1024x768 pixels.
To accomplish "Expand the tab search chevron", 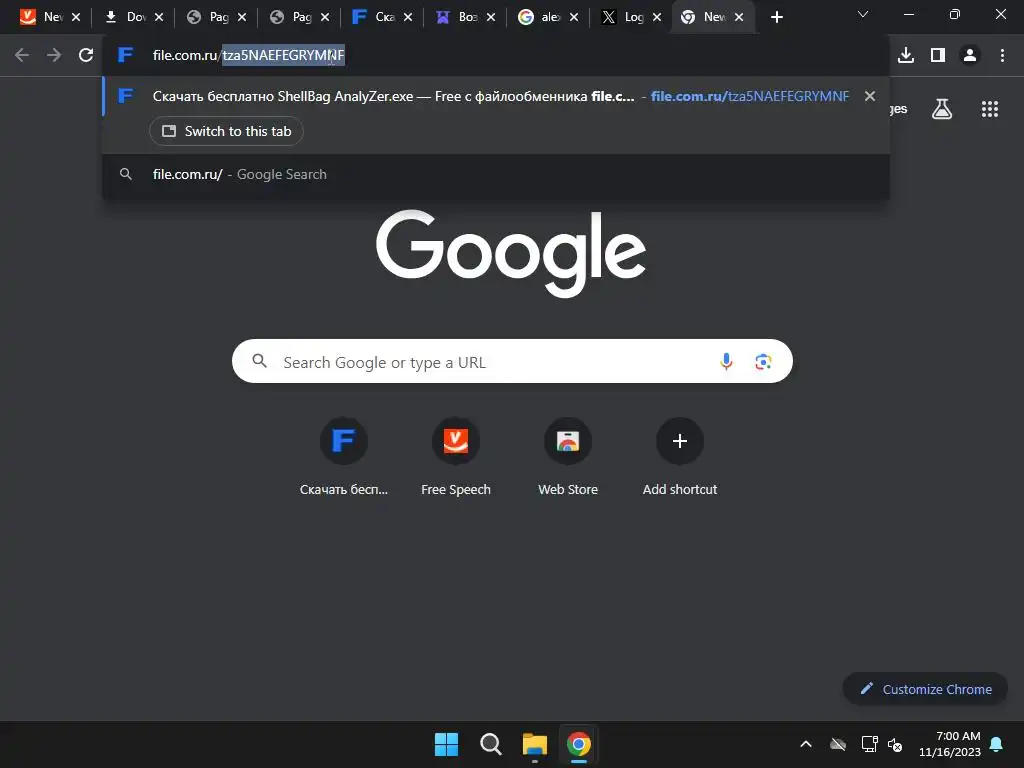I will (863, 14).
